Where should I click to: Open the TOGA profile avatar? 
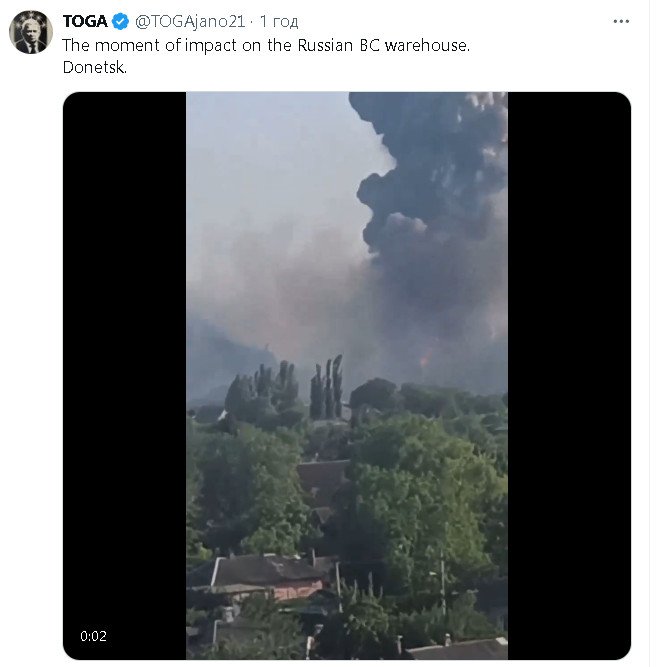click(x=30, y=32)
